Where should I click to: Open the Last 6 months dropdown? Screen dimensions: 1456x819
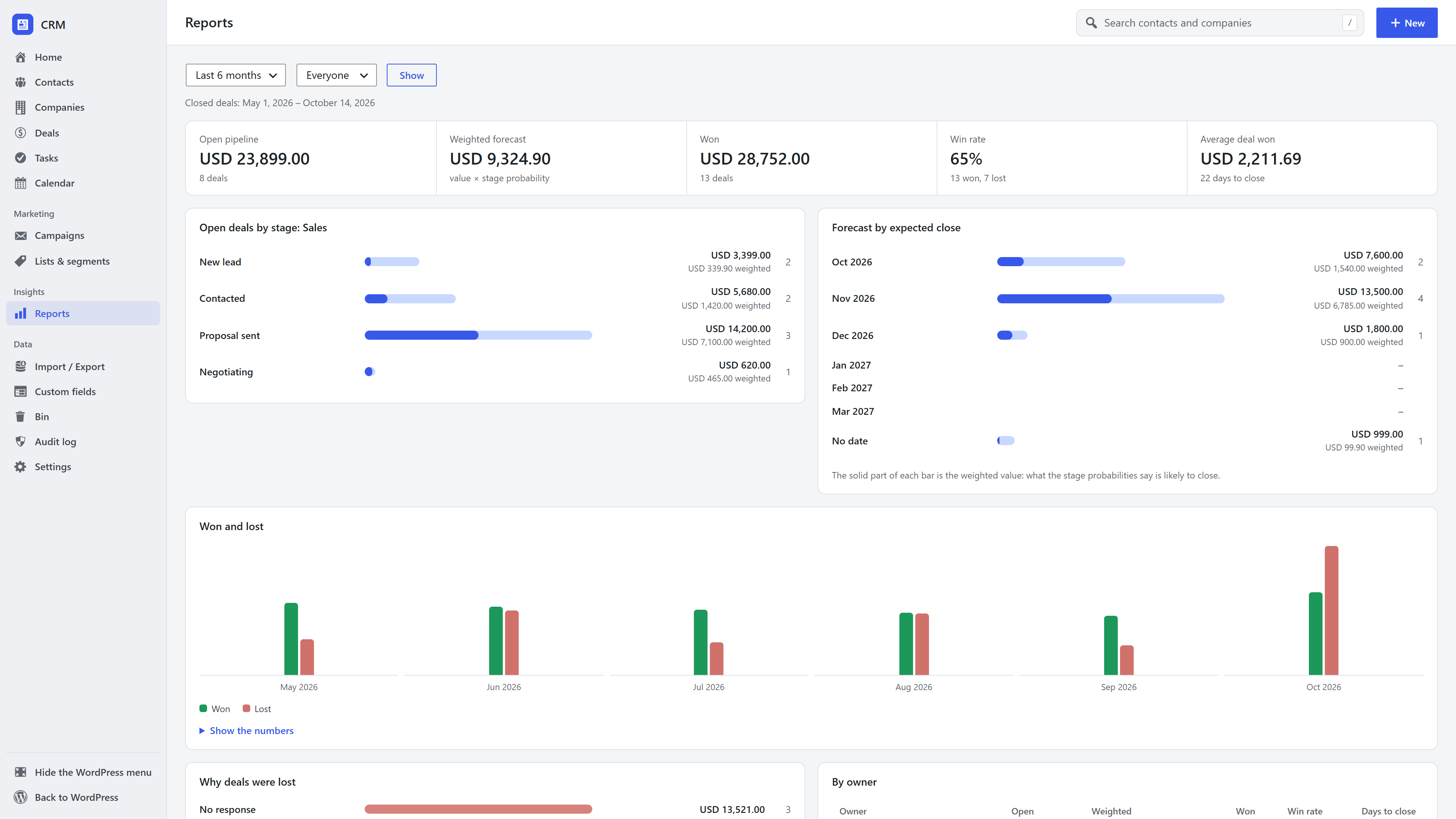(235, 75)
